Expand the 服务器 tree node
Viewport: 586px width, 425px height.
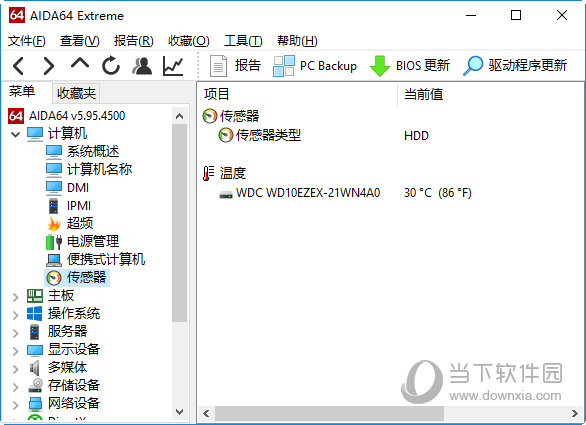(15, 333)
